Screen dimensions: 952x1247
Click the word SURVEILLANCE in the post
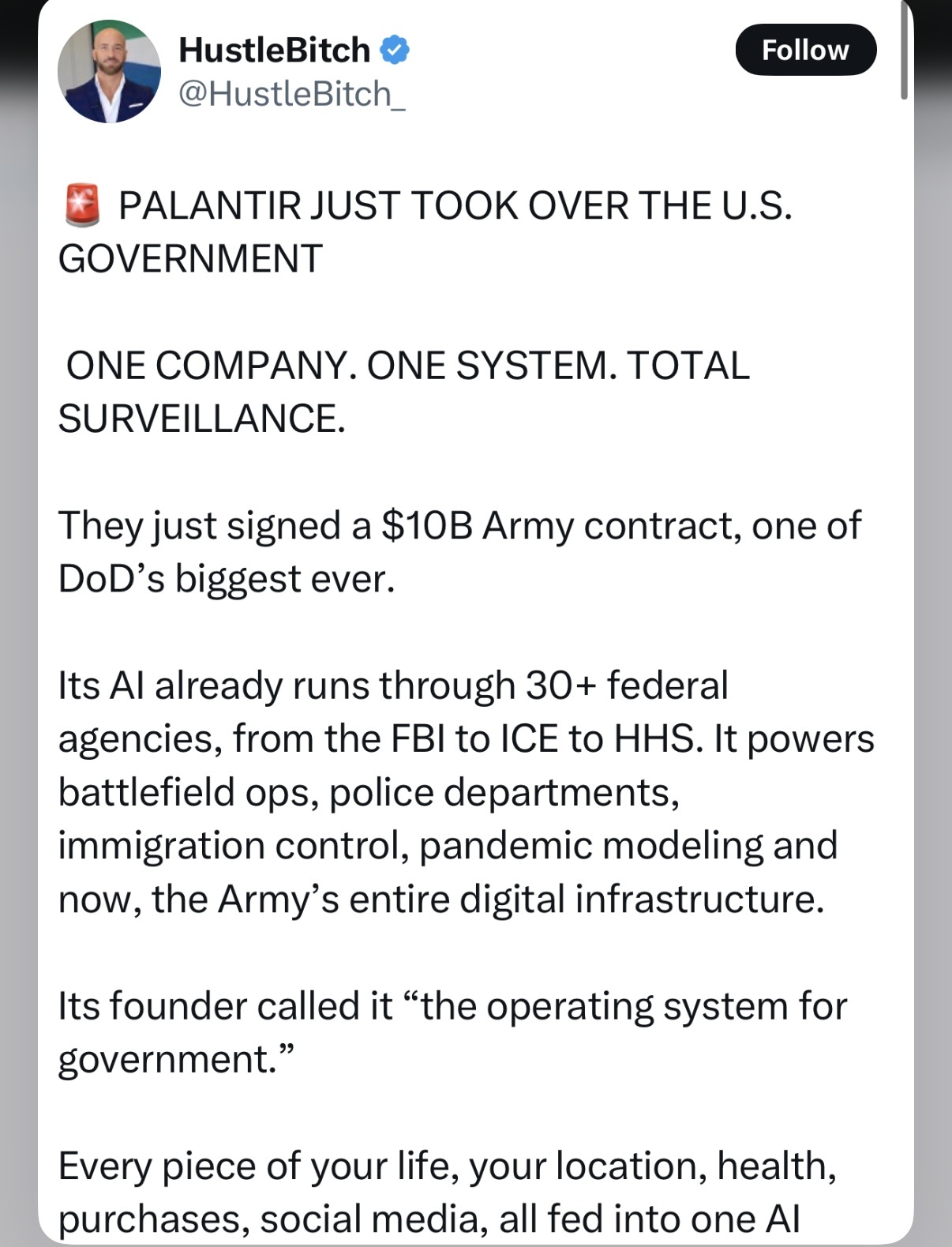(x=201, y=419)
